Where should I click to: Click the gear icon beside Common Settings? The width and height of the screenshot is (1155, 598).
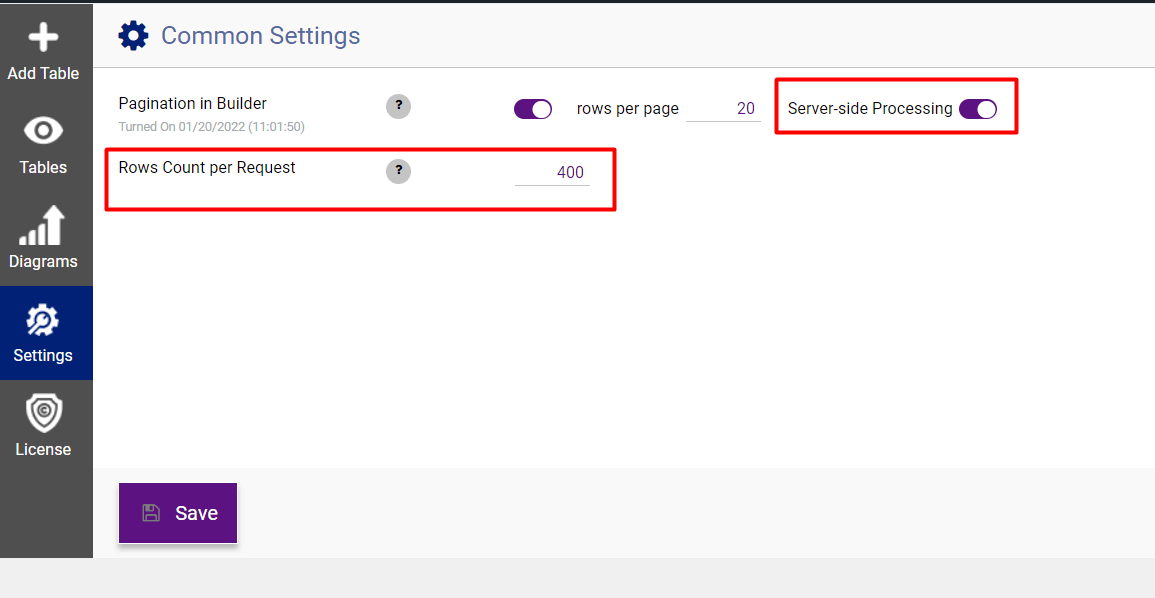[133, 36]
